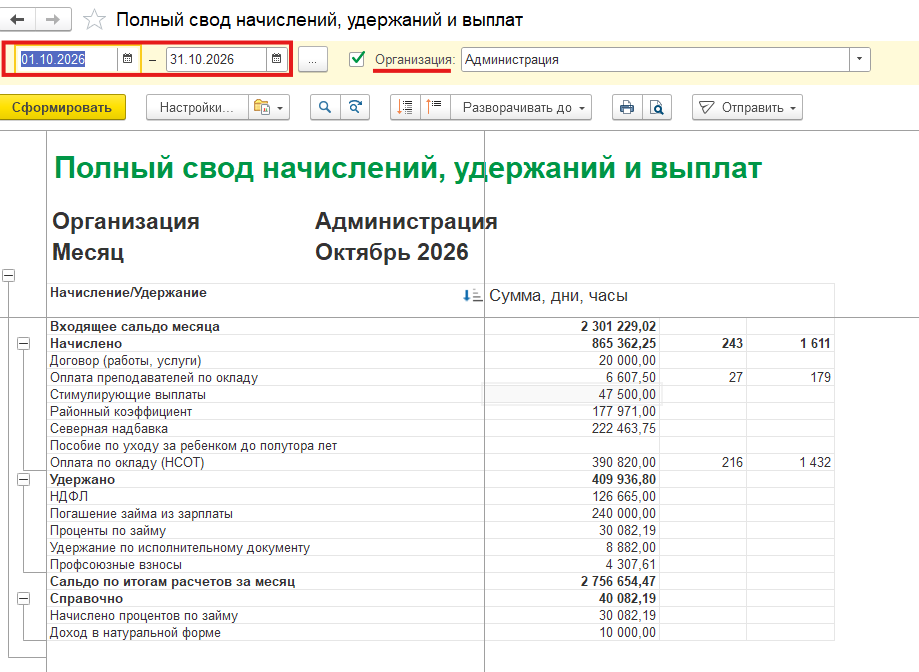Select the Сальдо по итогам расчетов за месяц row

[440, 581]
